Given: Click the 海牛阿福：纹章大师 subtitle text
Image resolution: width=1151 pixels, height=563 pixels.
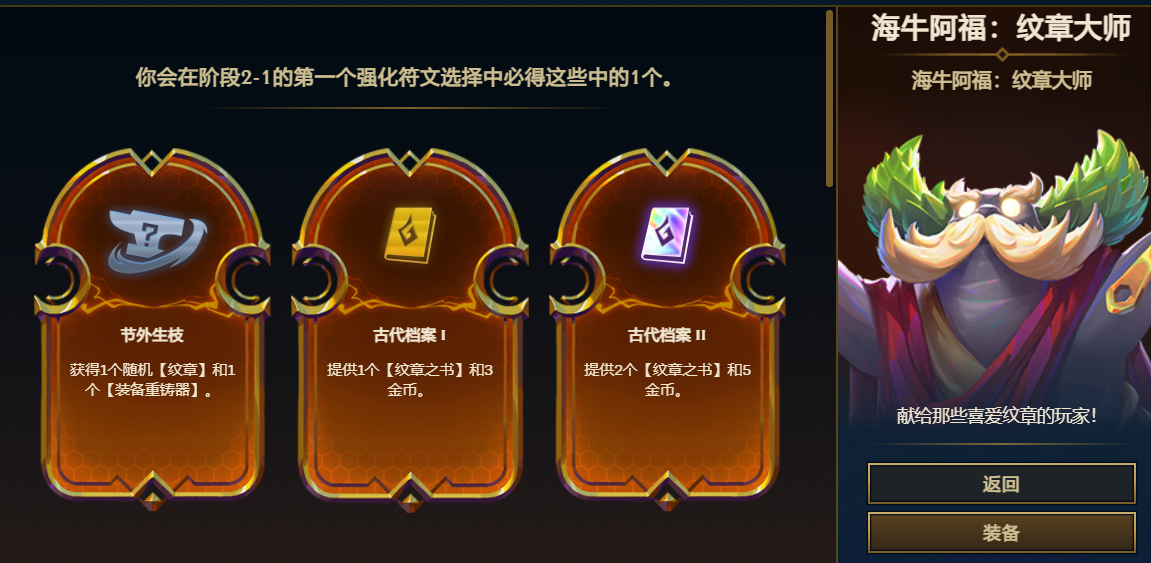Looking at the screenshot, I should tap(1001, 80).
